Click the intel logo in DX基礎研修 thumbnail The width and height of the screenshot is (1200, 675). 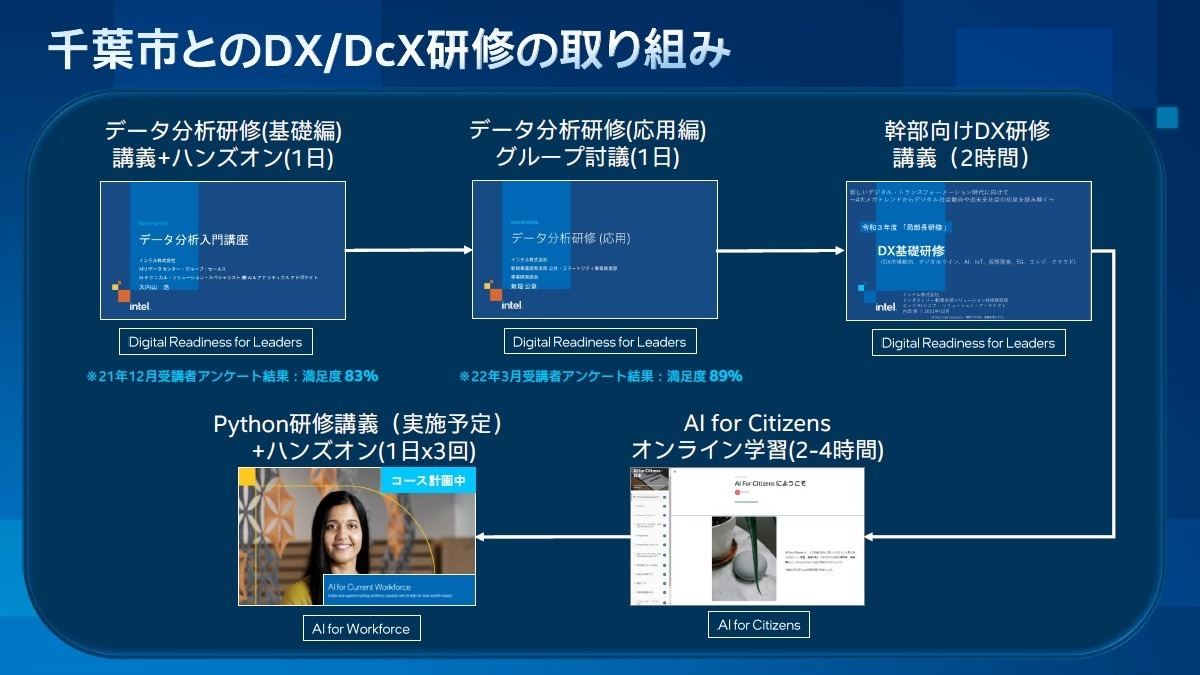(886, 306)
